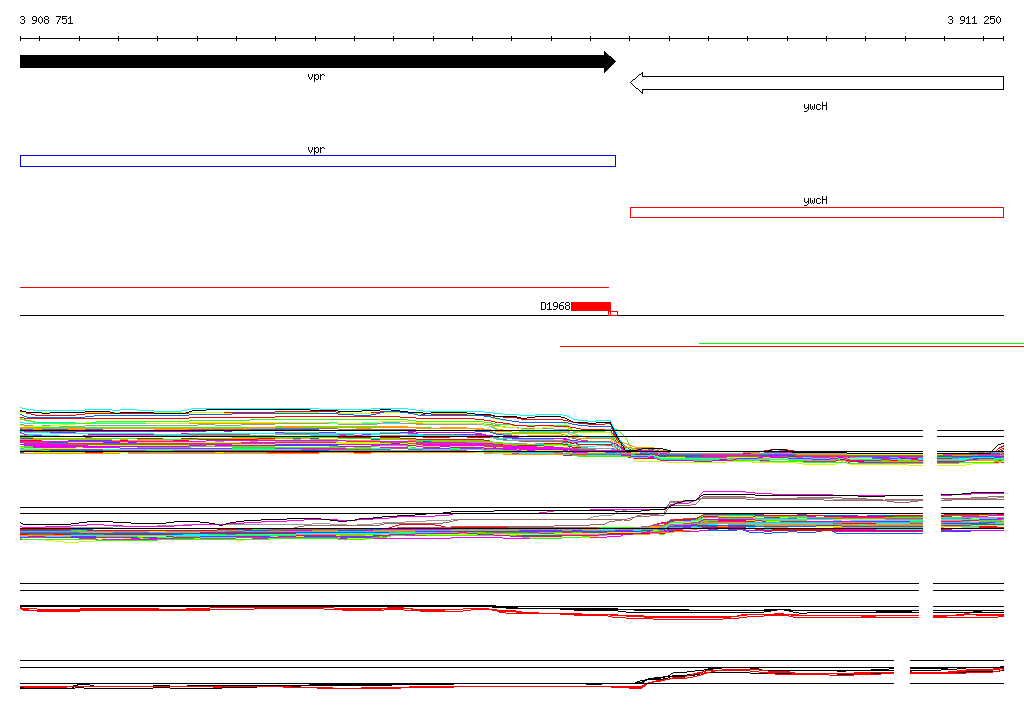
Task: Click the D1968 label text
Action: (x=555, y=306)
